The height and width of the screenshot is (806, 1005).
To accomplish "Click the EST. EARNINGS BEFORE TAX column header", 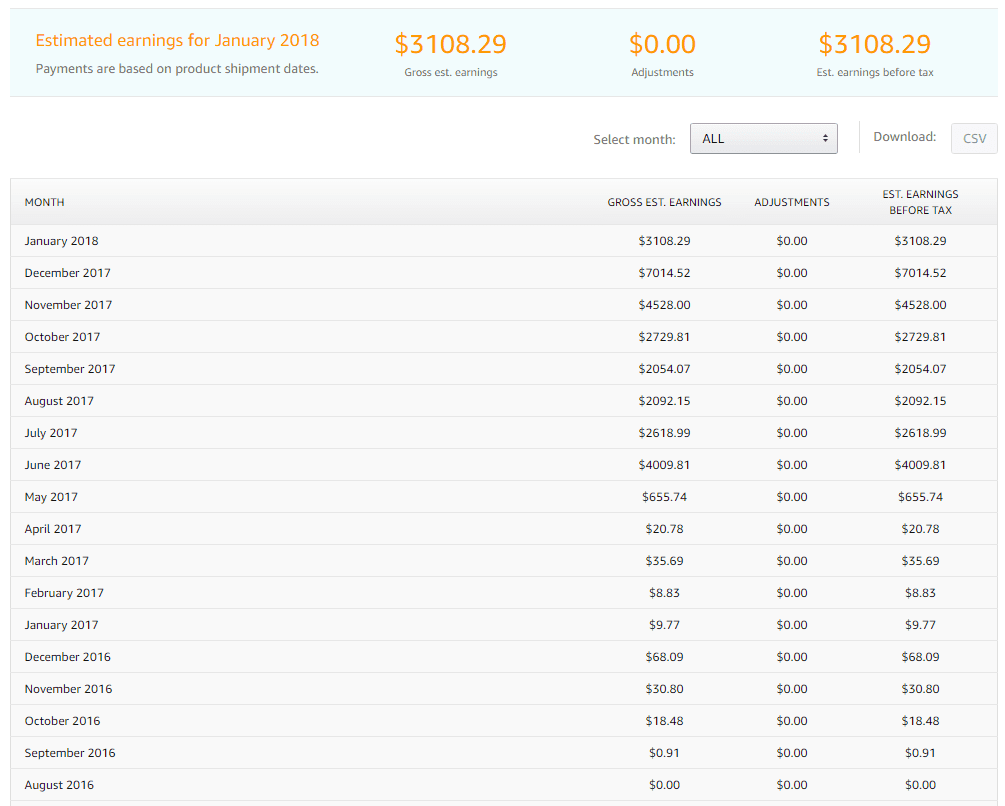I will pos(920,202).
